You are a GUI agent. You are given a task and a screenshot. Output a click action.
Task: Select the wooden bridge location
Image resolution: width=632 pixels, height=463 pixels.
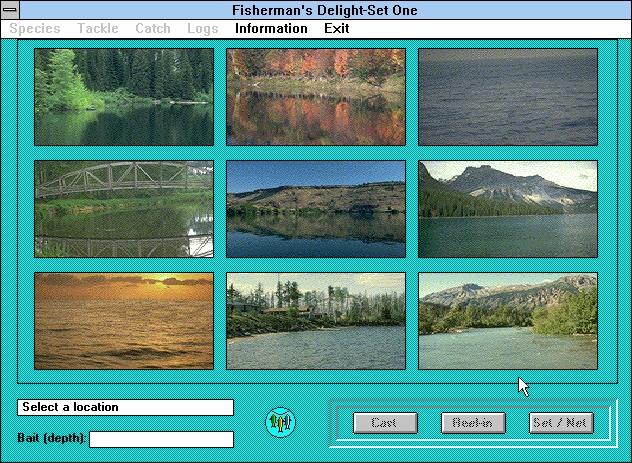click(124, 209)
